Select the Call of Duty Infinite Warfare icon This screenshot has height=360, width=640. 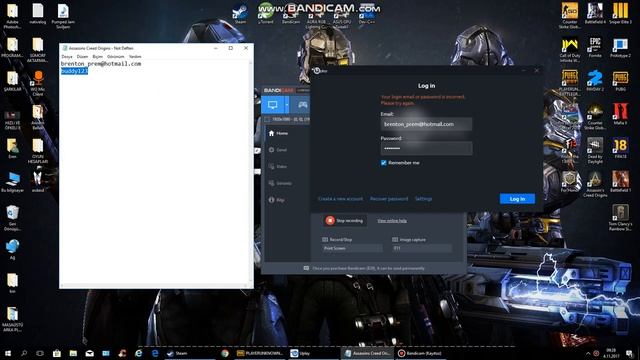point(570,49)
